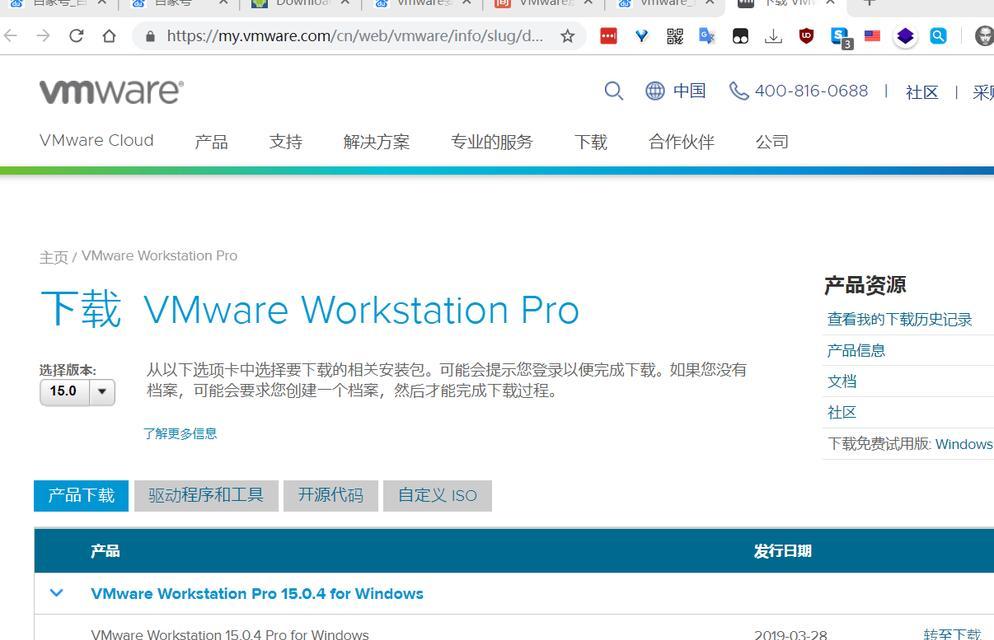
Task: Click the browser forward arrow
Action: [43, 36]
